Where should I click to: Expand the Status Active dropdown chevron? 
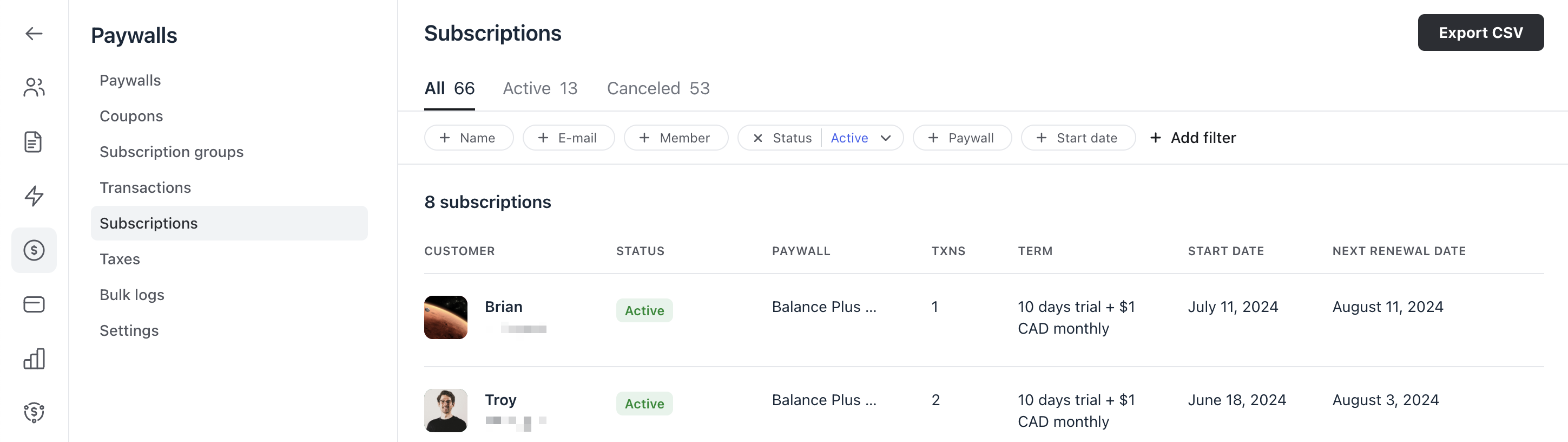coord(886,138)
